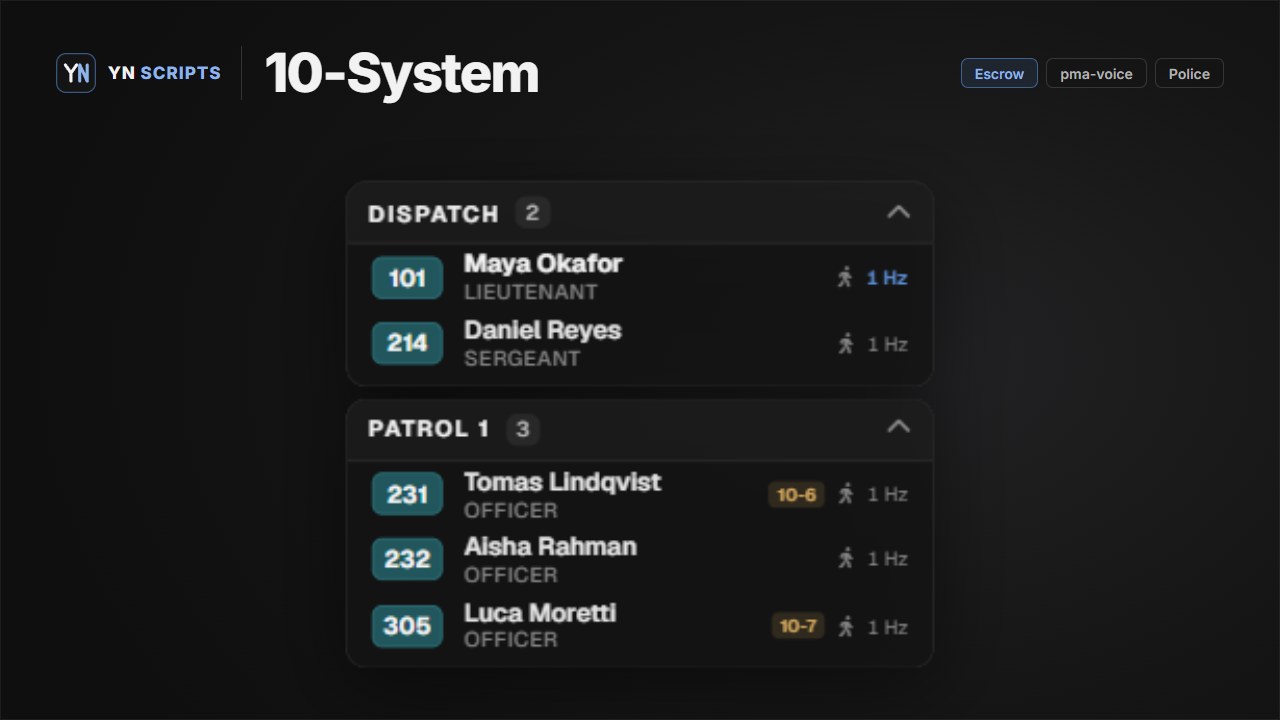The width and height of the screenshot is (1280, 720).
Task: Click the 1 Hz value for Tomas Lindqvist
Action: [x=887, y=494]
